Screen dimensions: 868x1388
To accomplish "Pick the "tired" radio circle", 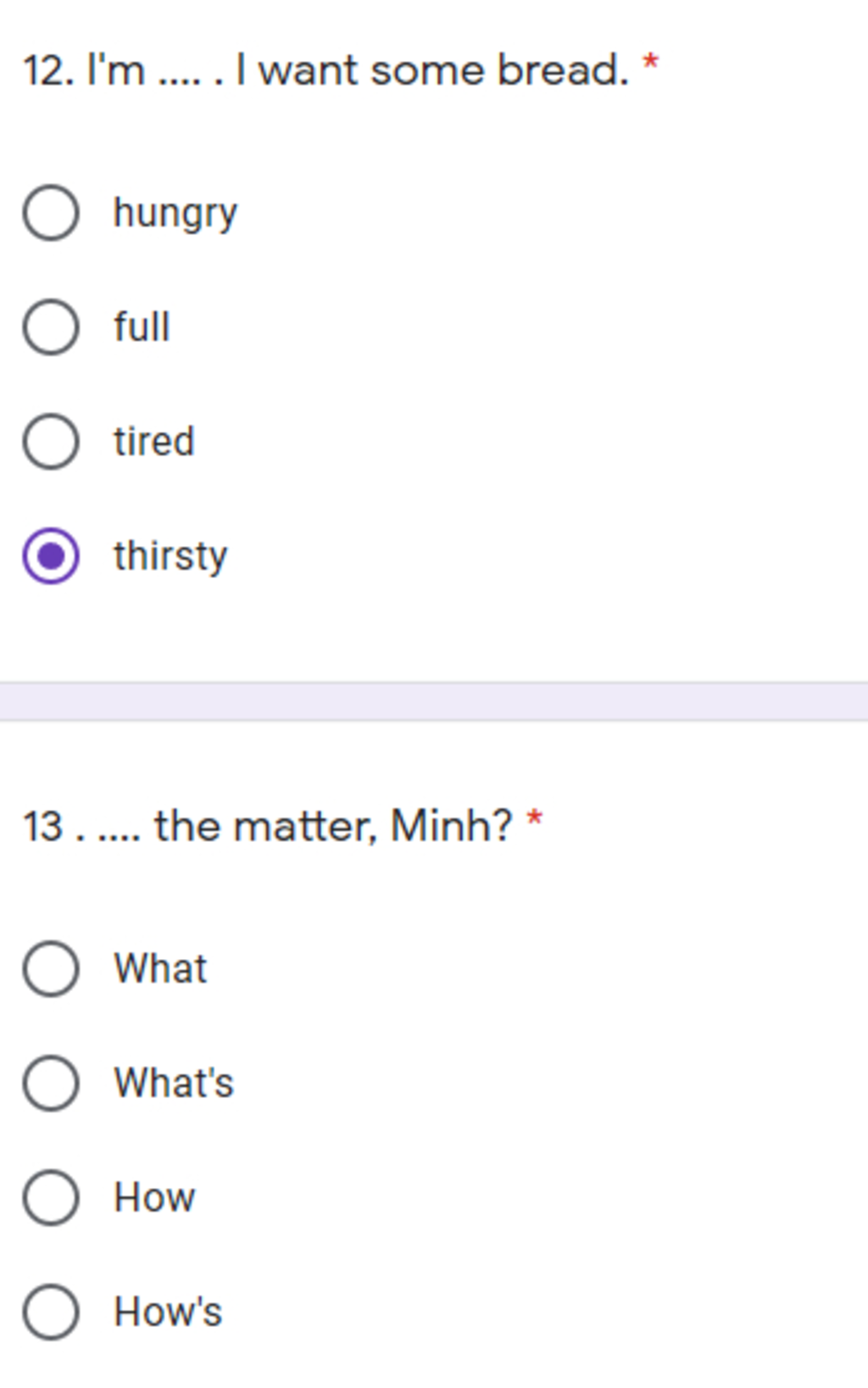I will pyautogui.click(x=51, y=441).
